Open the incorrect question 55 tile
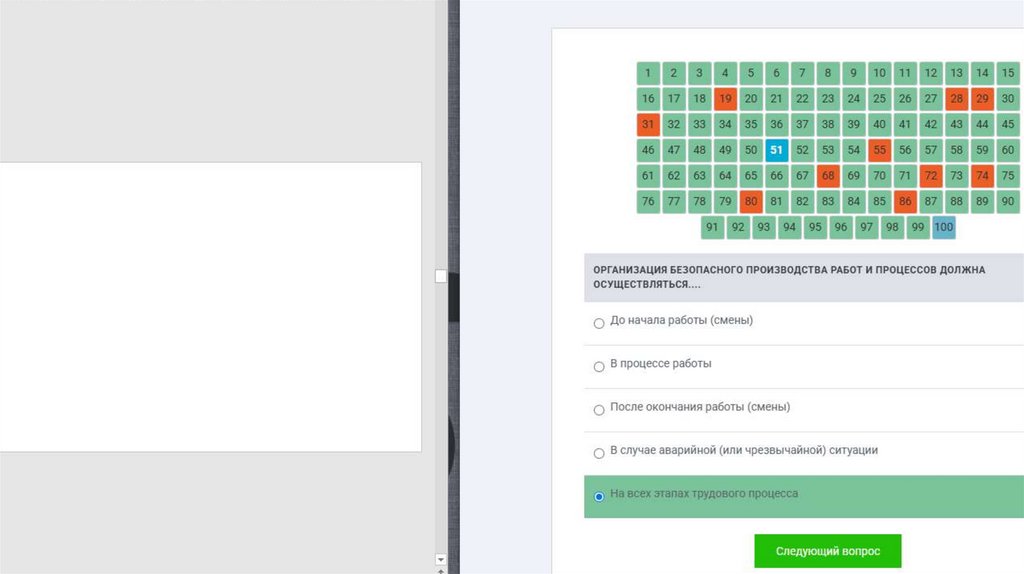1024x574 pixels. 880,150
